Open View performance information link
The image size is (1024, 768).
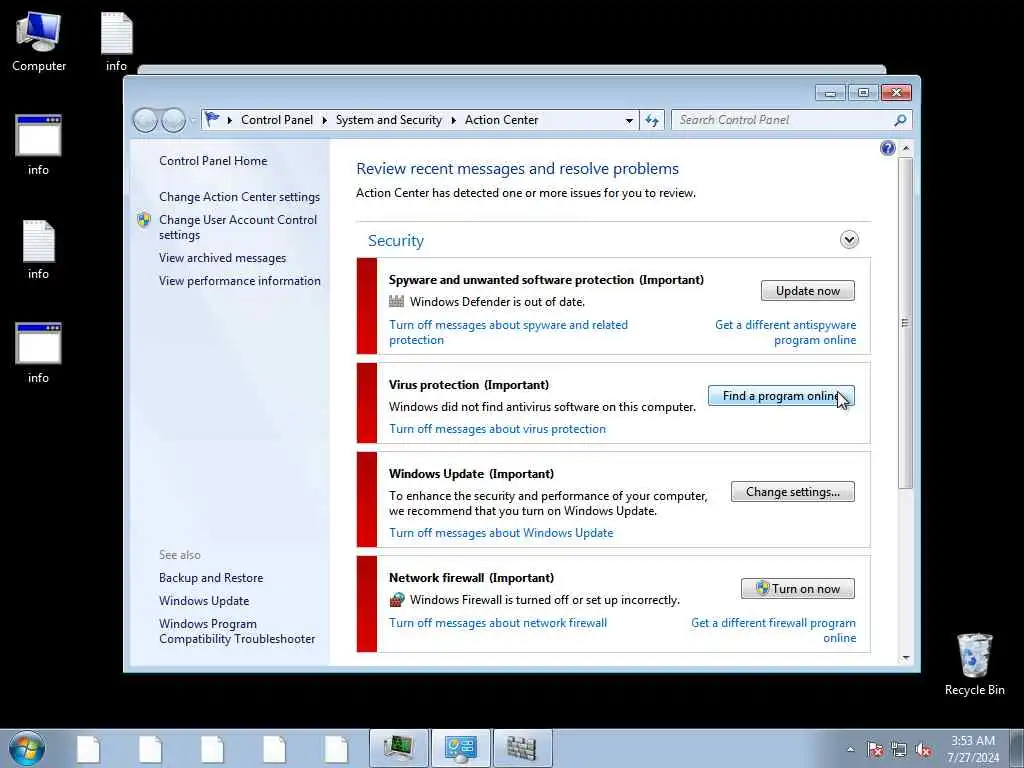coord(240,281)
